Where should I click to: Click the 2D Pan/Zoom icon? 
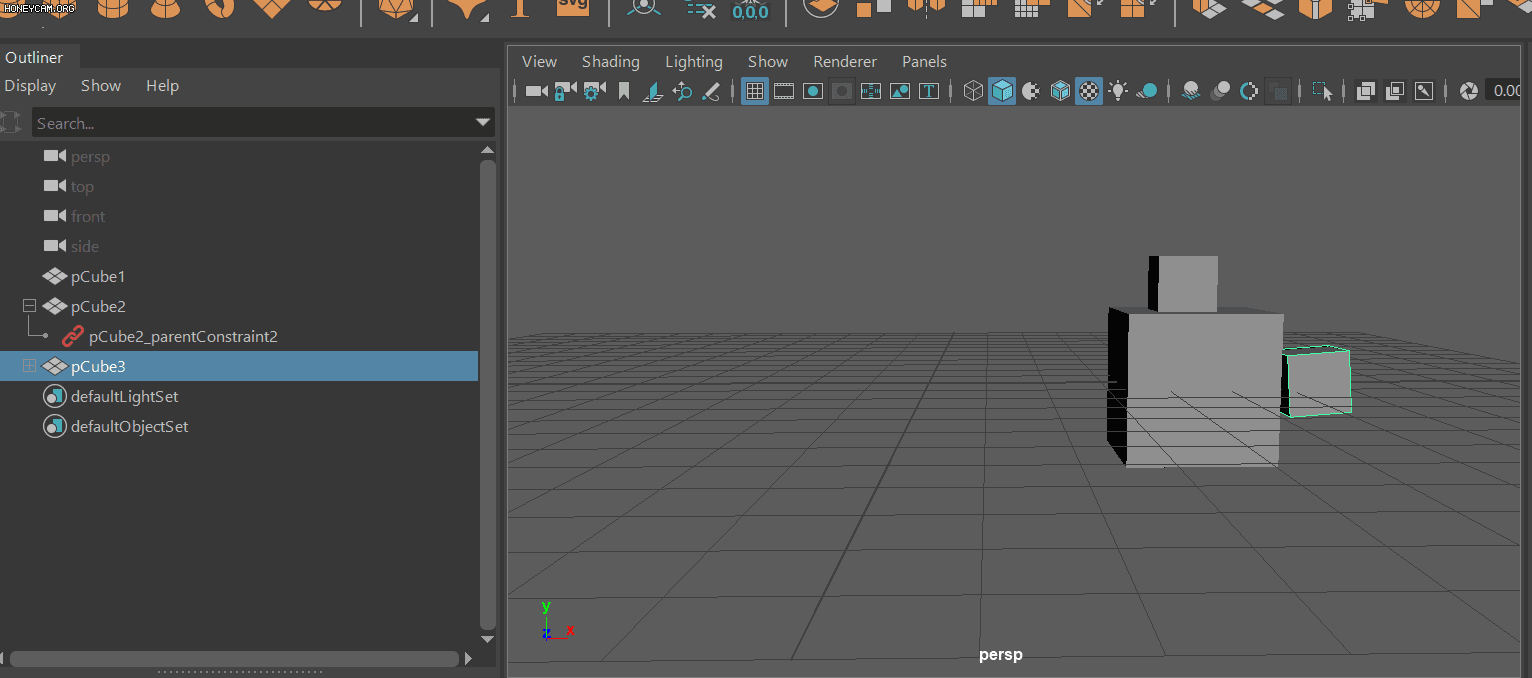tap(683, 91)
